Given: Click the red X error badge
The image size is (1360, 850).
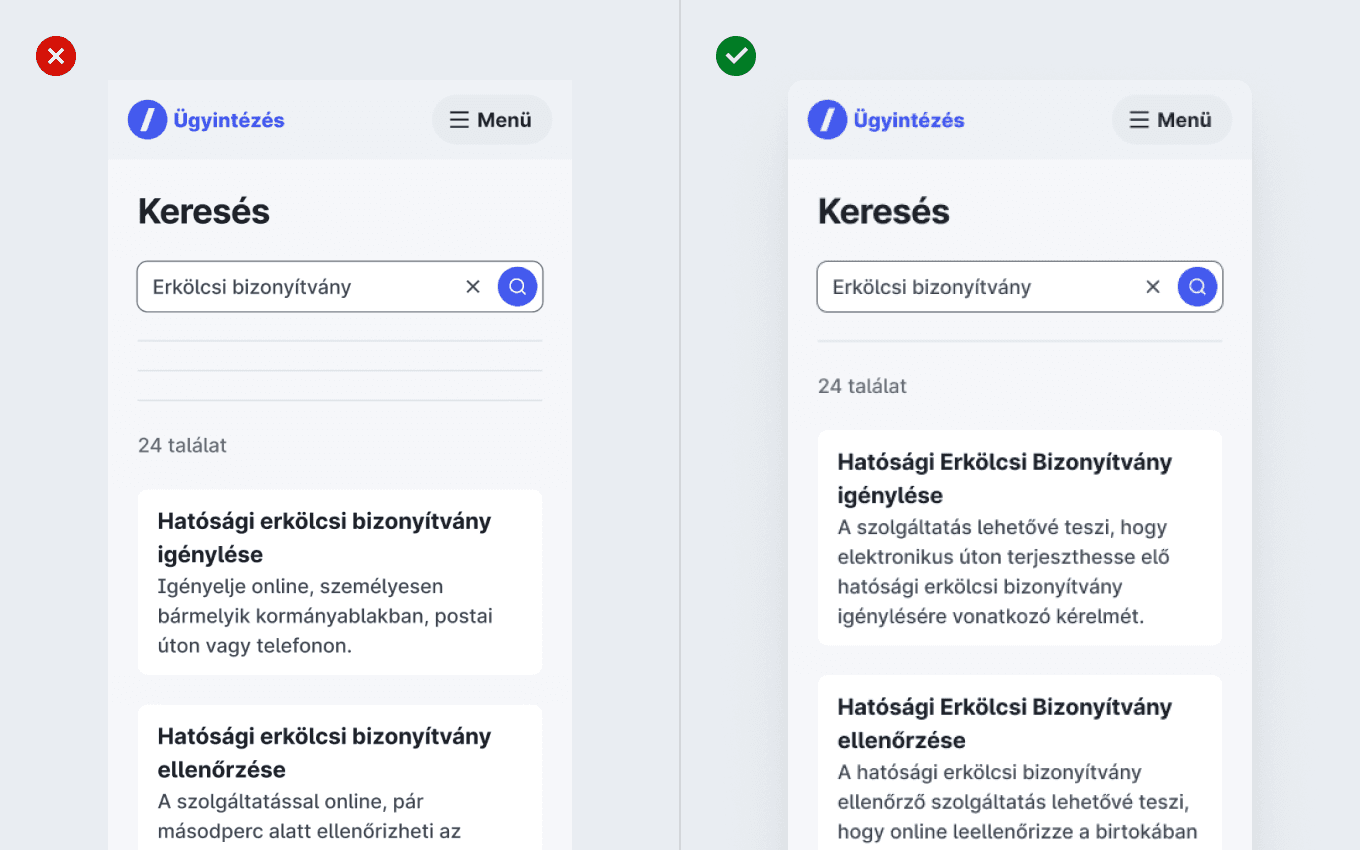Looking at the screenshot, I should point(56,57).
